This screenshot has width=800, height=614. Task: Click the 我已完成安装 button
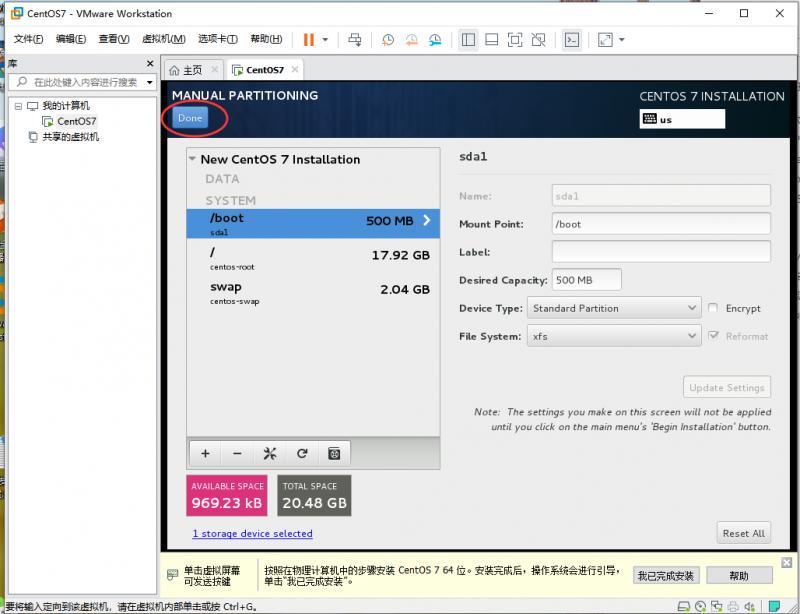click(666, 576)
